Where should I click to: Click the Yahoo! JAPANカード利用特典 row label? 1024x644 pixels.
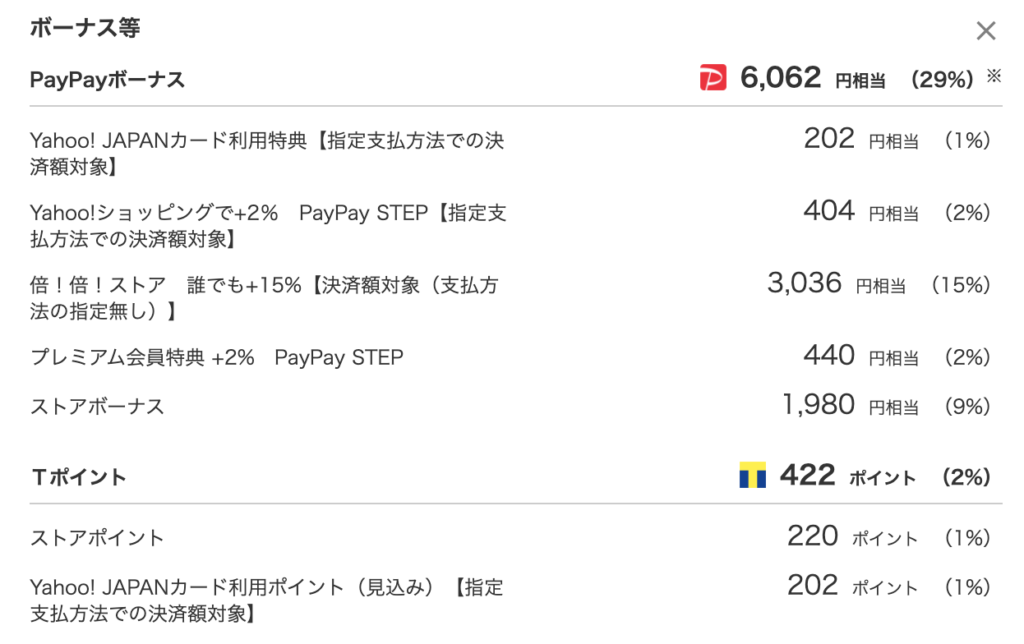266,153
